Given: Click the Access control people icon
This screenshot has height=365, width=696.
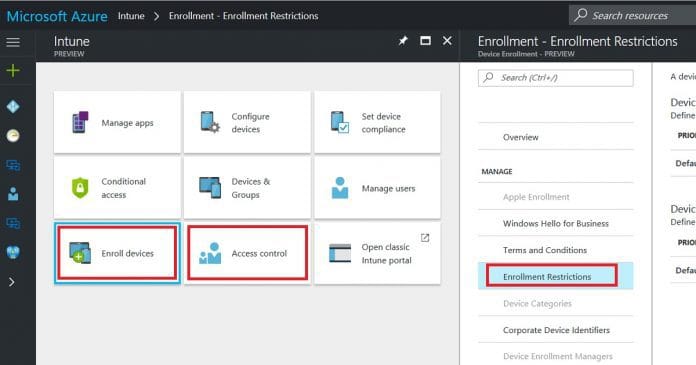Looking at the screenshot, I should pos(210,253).
